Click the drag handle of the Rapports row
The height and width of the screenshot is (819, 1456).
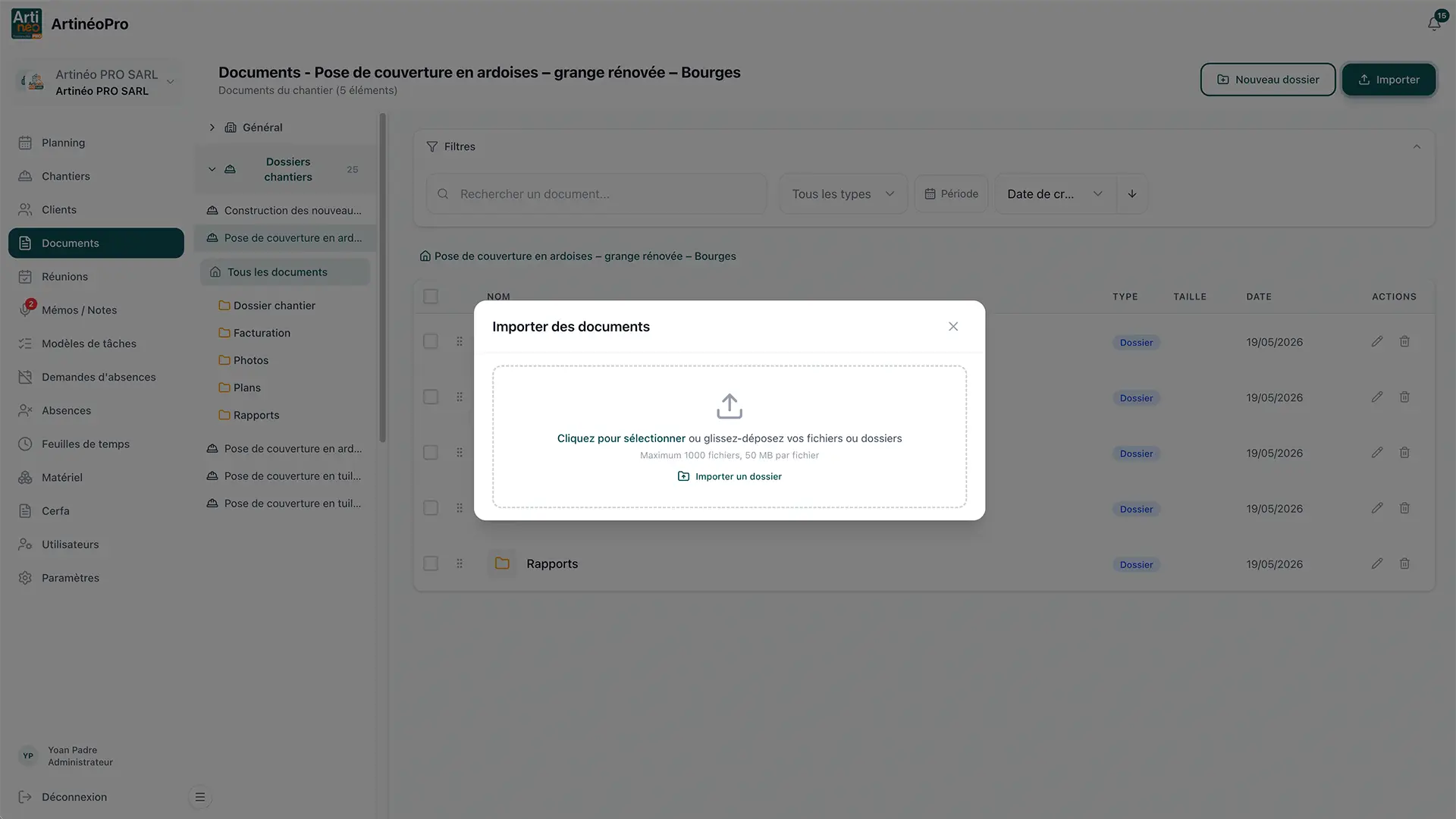(x=460, y=563)
